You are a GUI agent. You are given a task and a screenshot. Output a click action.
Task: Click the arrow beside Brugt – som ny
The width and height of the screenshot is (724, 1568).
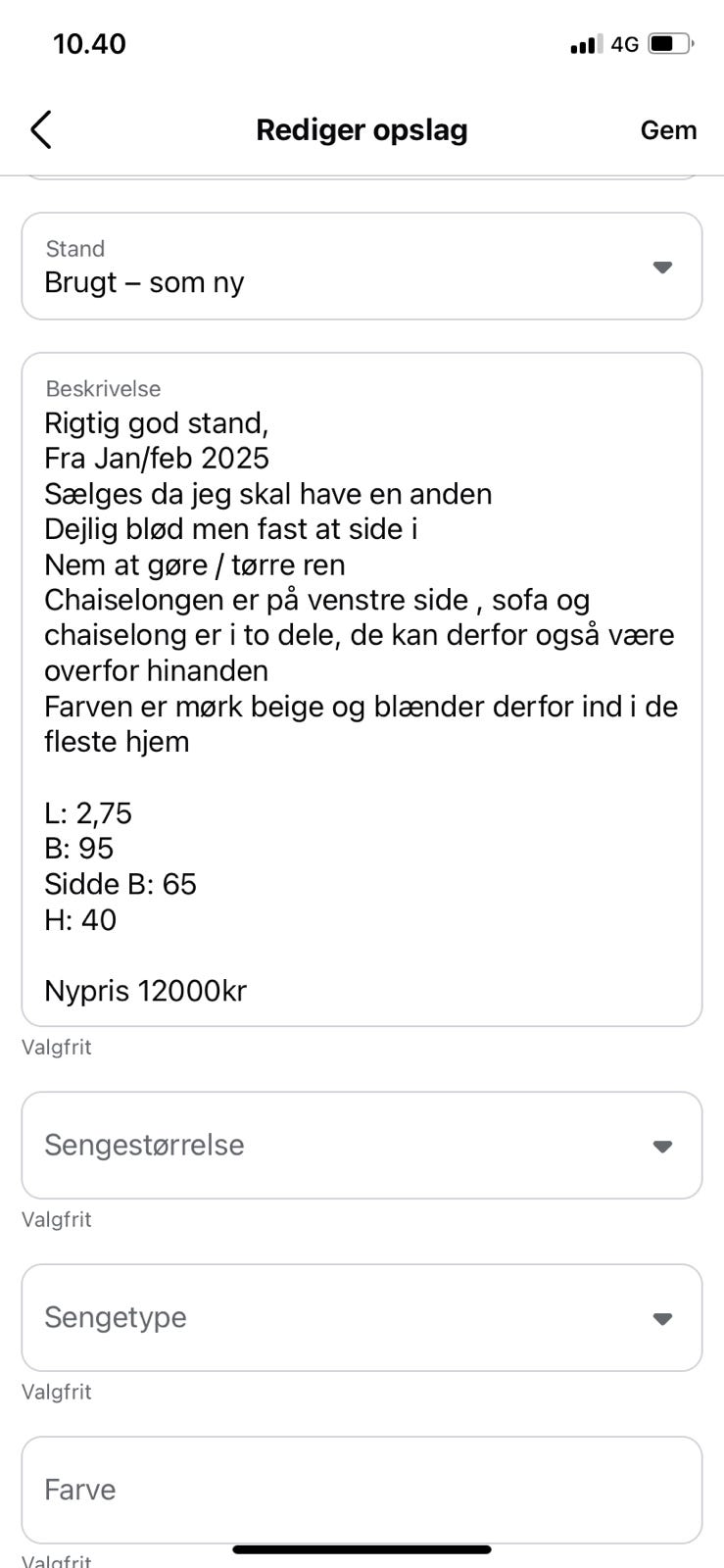click(x=662, y=268)
